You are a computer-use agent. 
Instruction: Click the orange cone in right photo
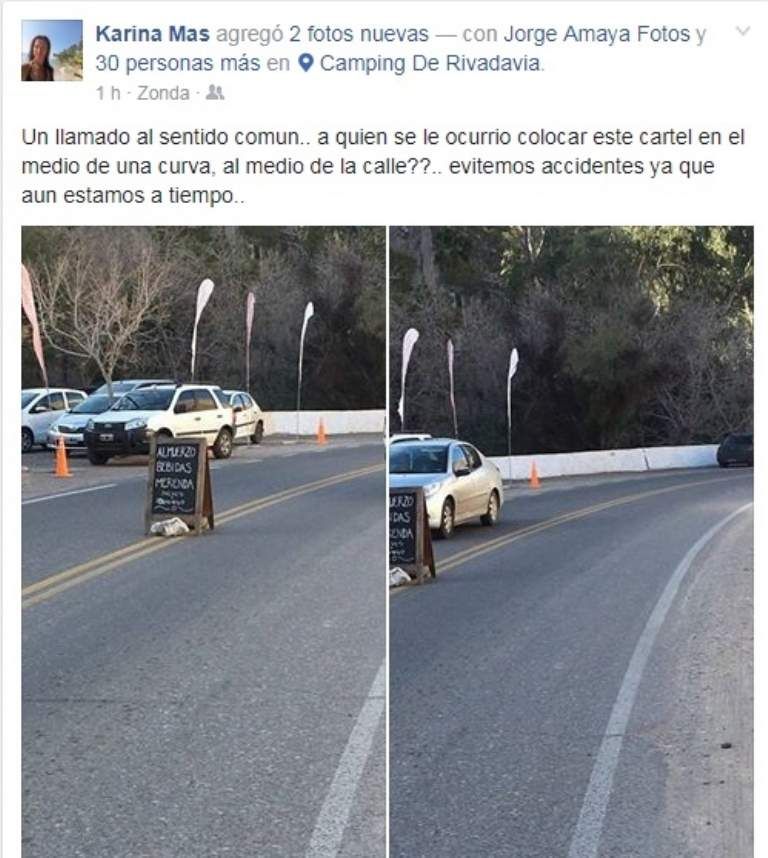click(x=534, y=474)
